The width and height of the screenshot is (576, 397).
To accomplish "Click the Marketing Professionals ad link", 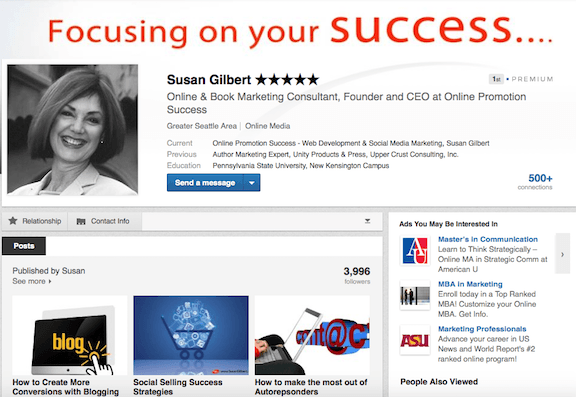I will click(482, 329).
